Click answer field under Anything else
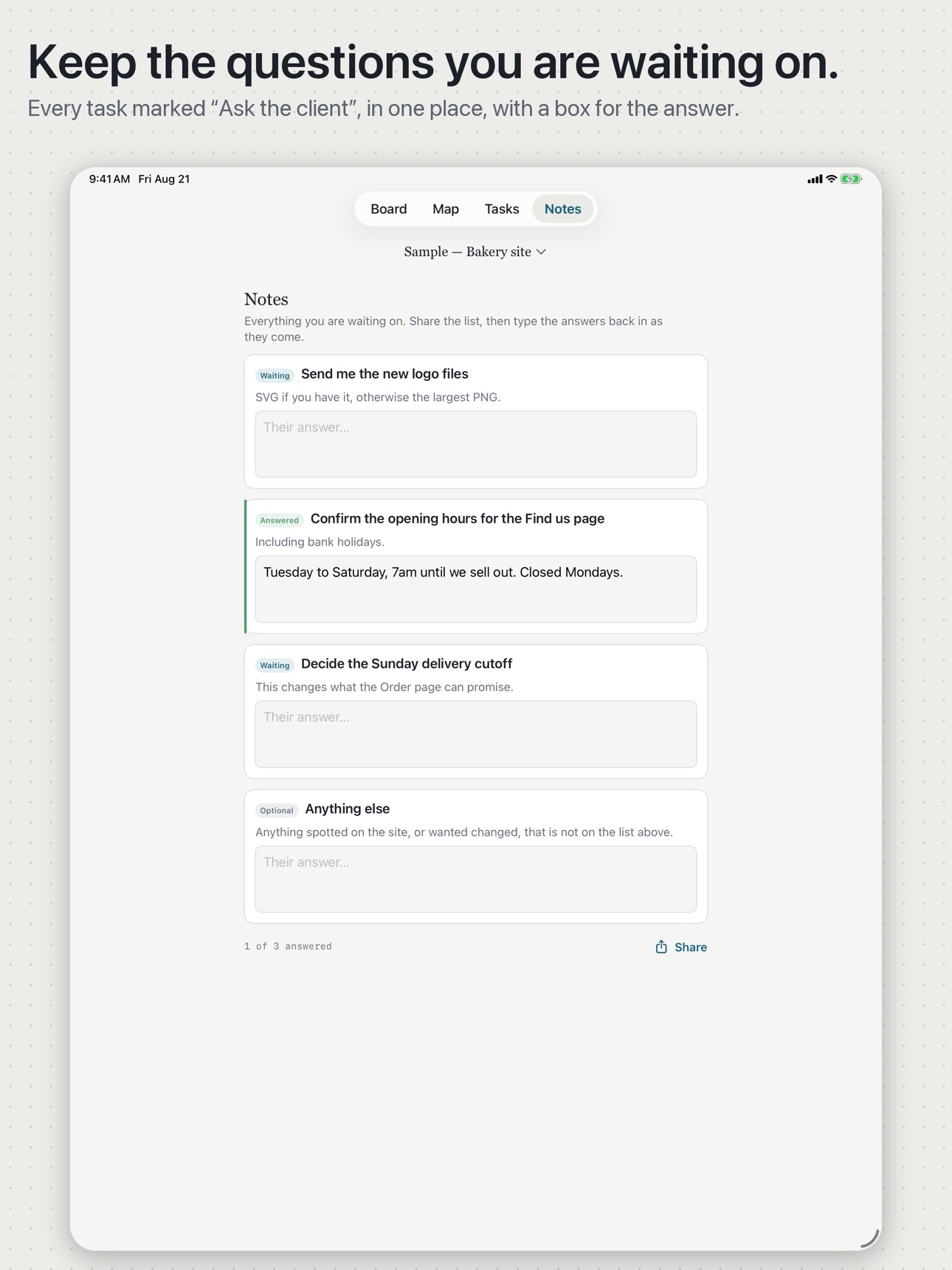The width and height of the screenshot is (952, 1270). [476, 879]
